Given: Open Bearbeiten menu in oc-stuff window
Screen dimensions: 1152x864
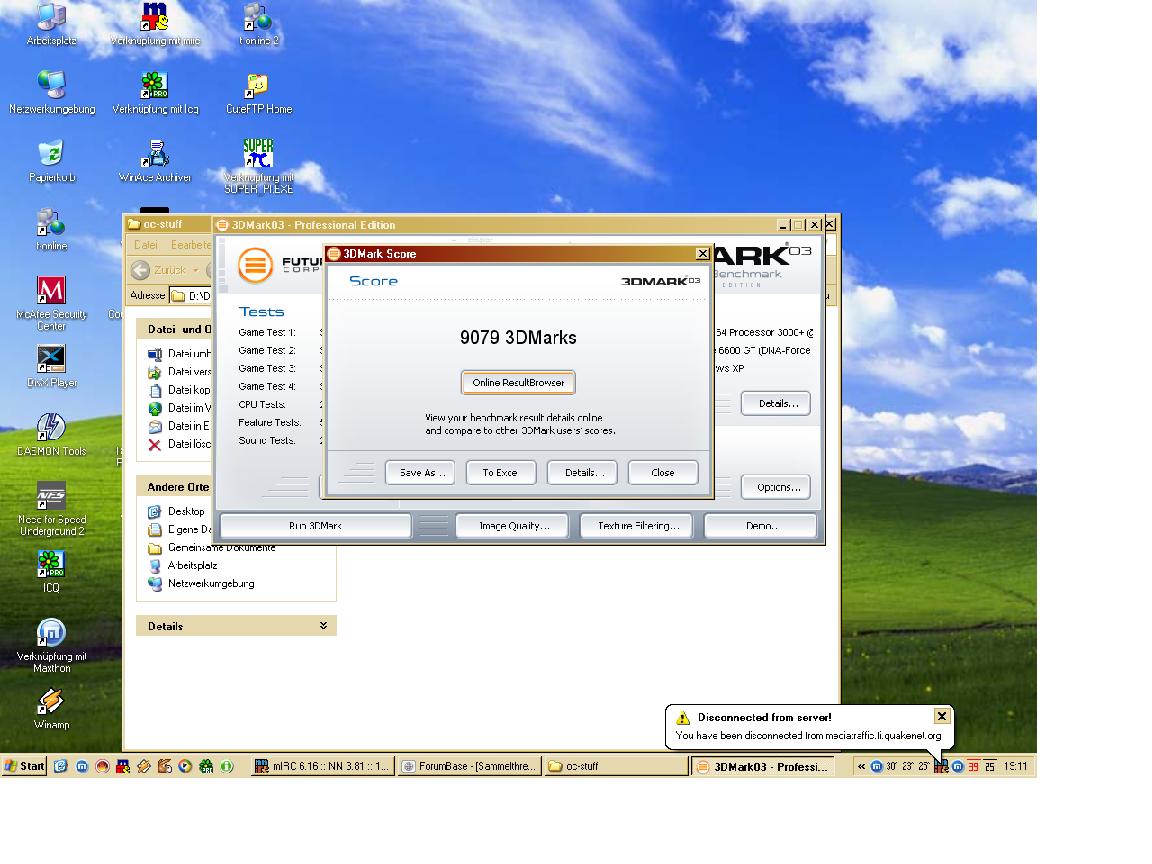Looking at the screenshot, I should (x=191, y=245).
